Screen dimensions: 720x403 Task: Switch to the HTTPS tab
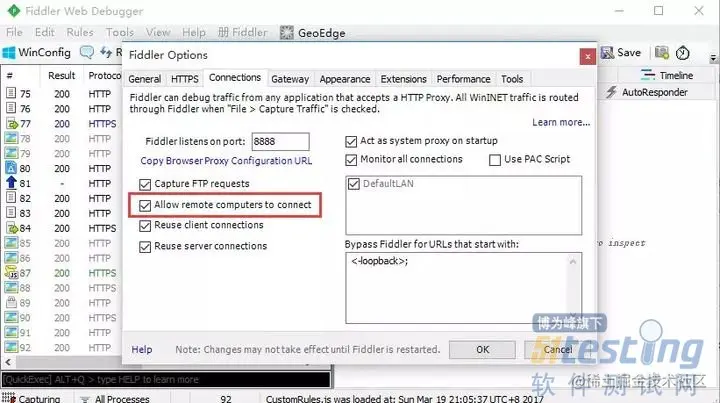coord(185,79)
